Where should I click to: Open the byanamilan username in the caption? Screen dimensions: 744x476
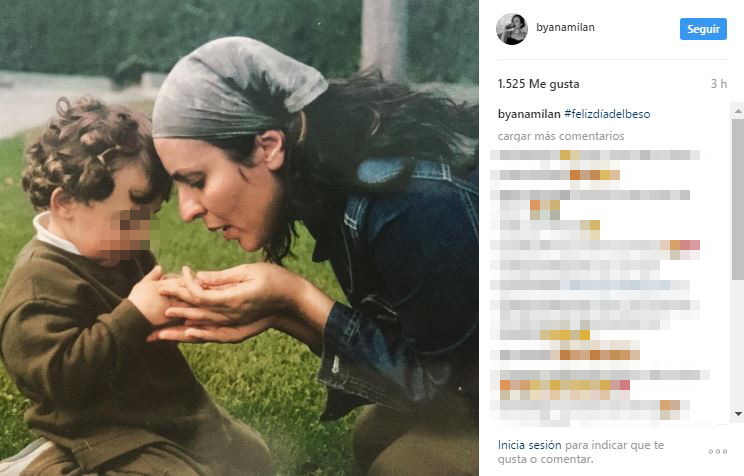(x=529, y=114)
